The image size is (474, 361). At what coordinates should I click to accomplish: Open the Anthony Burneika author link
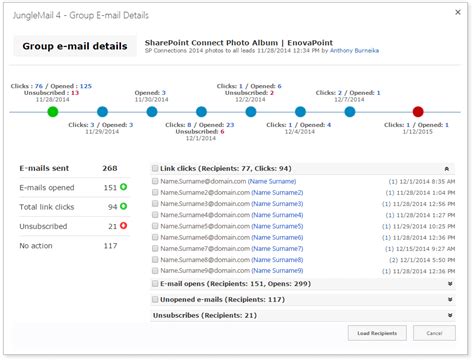tap(354, 51)
